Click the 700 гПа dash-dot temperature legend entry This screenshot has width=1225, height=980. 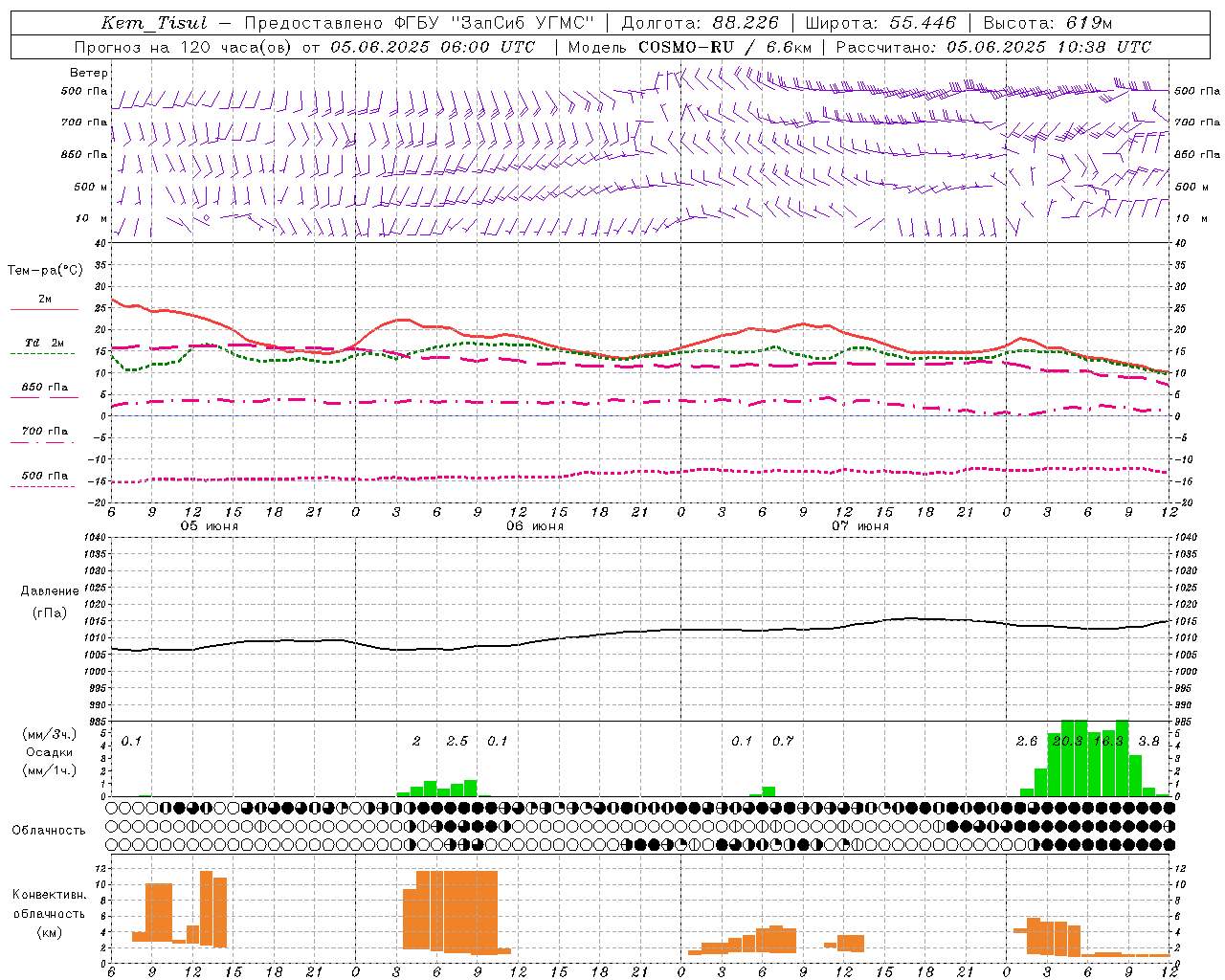(x=44, y=436)
